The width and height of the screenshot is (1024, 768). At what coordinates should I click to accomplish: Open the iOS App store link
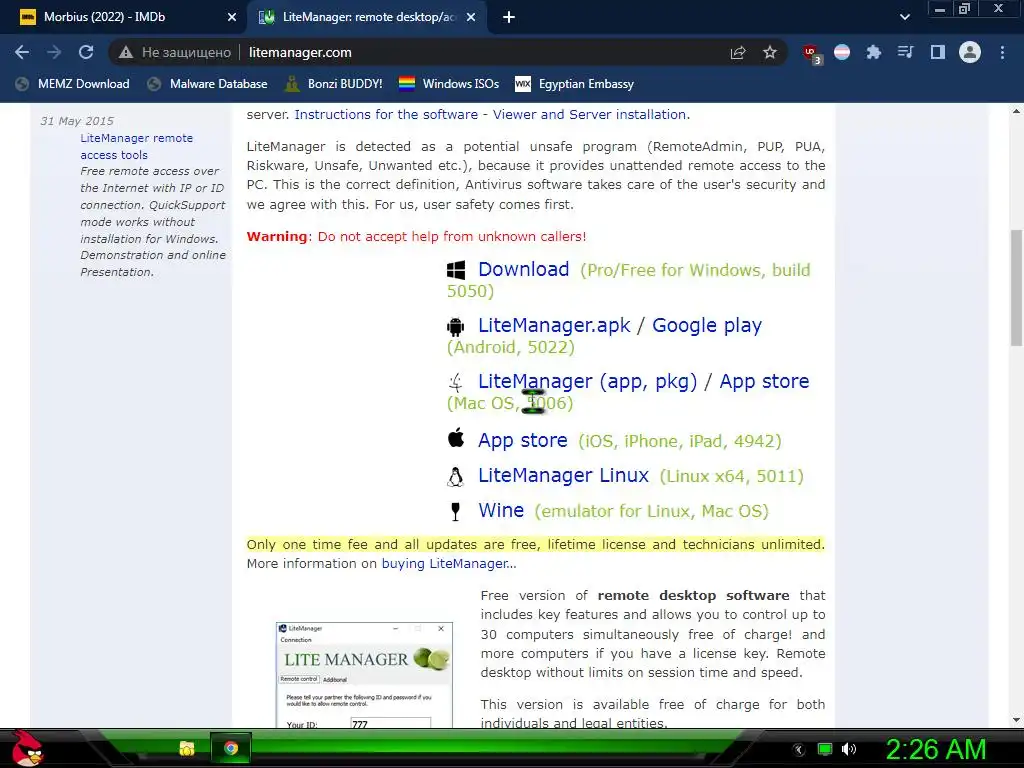pyautogui.click(x=522, y=440)
